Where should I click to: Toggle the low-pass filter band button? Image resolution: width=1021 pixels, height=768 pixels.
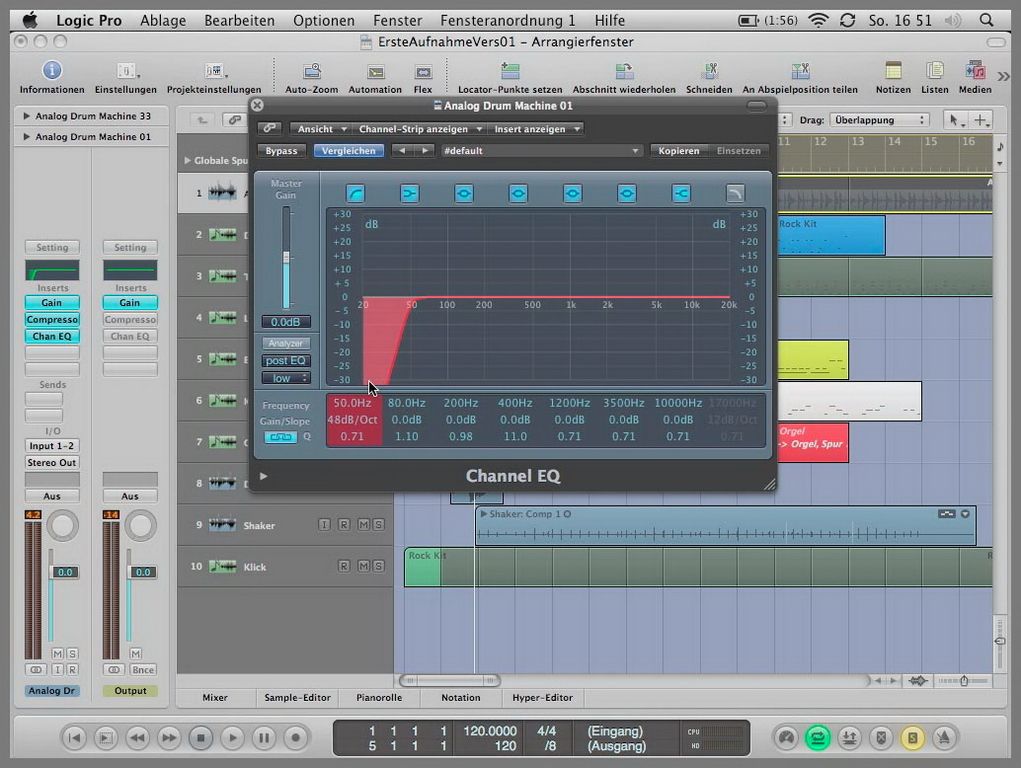point(735,193)
